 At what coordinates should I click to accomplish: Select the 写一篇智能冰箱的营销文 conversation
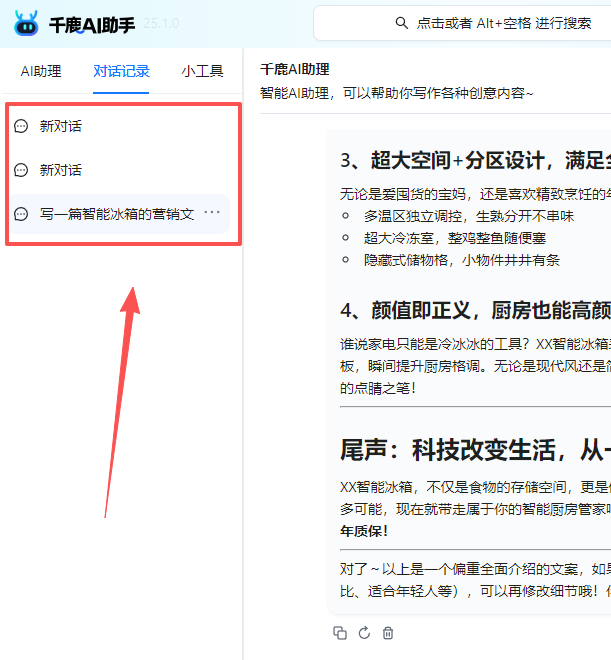pyautogui.click(x=116, y=214)
